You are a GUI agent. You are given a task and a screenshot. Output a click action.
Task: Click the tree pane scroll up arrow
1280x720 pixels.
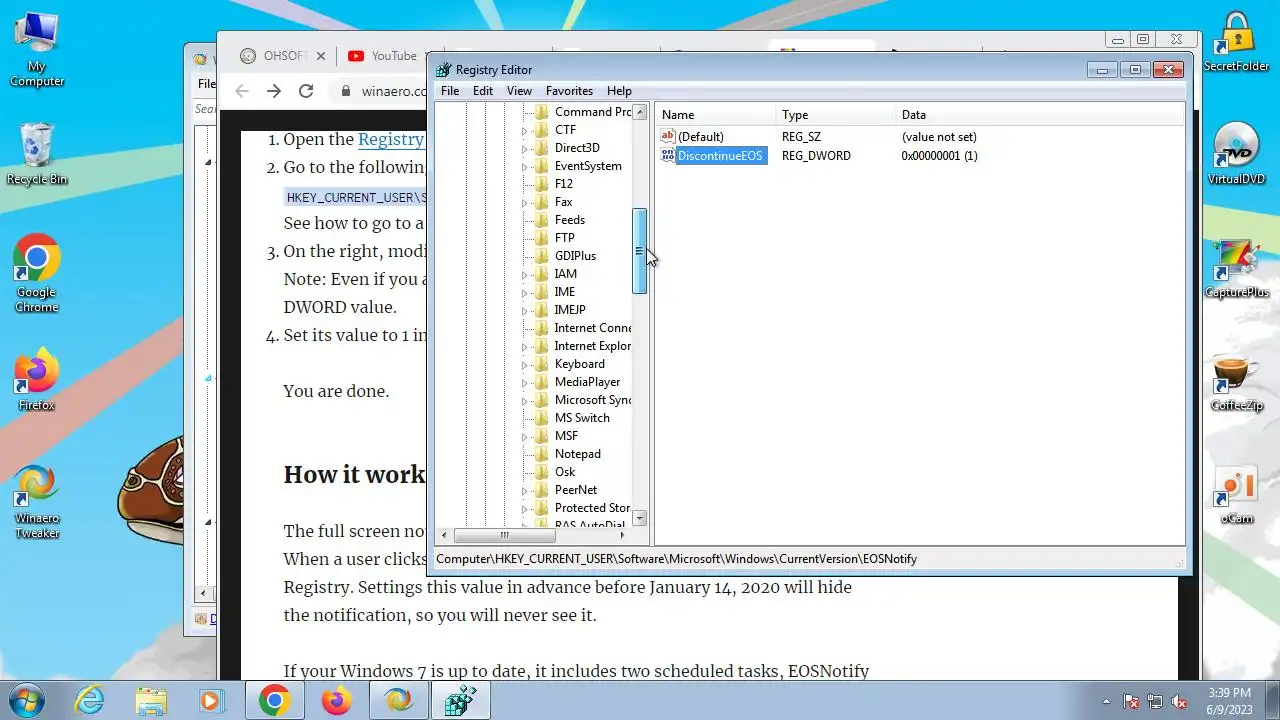(x=640, y=111)
